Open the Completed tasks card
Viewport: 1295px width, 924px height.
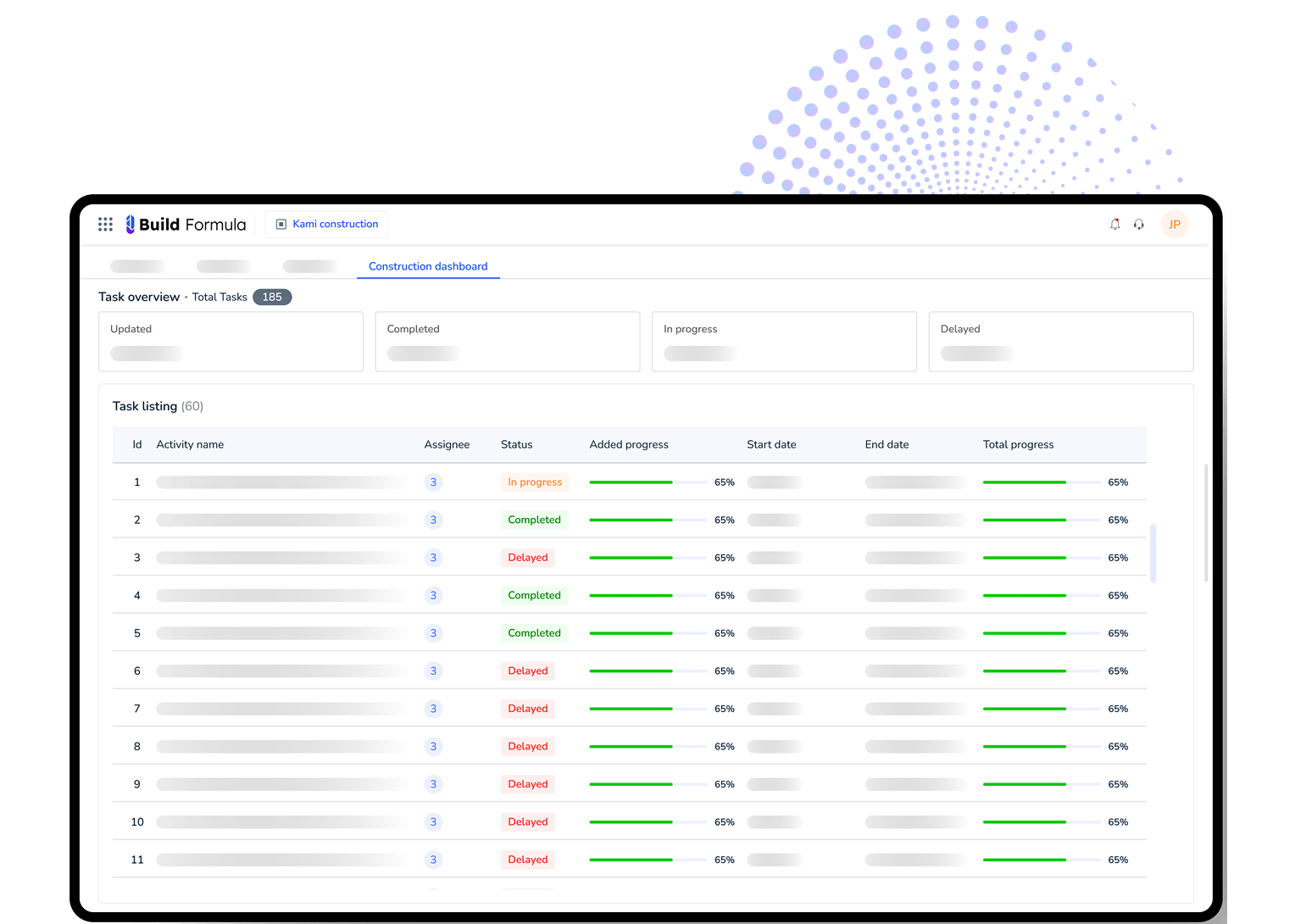(x=507, y=341)
